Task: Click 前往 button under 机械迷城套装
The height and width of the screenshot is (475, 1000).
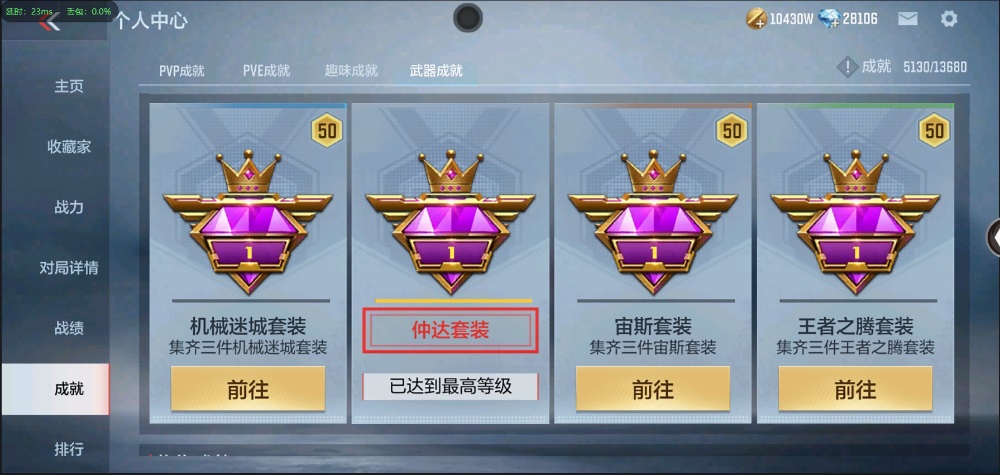Action: (248, 389)
